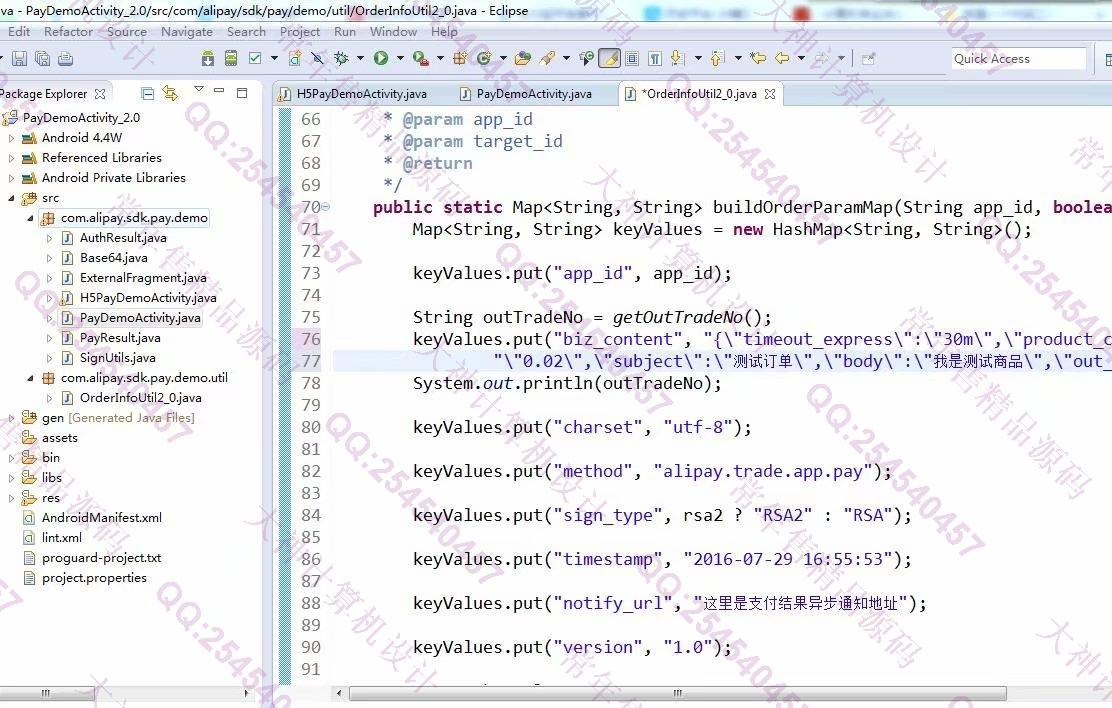
Task: Navigate forward with grayed right arrow
Action: pos(822,59)
